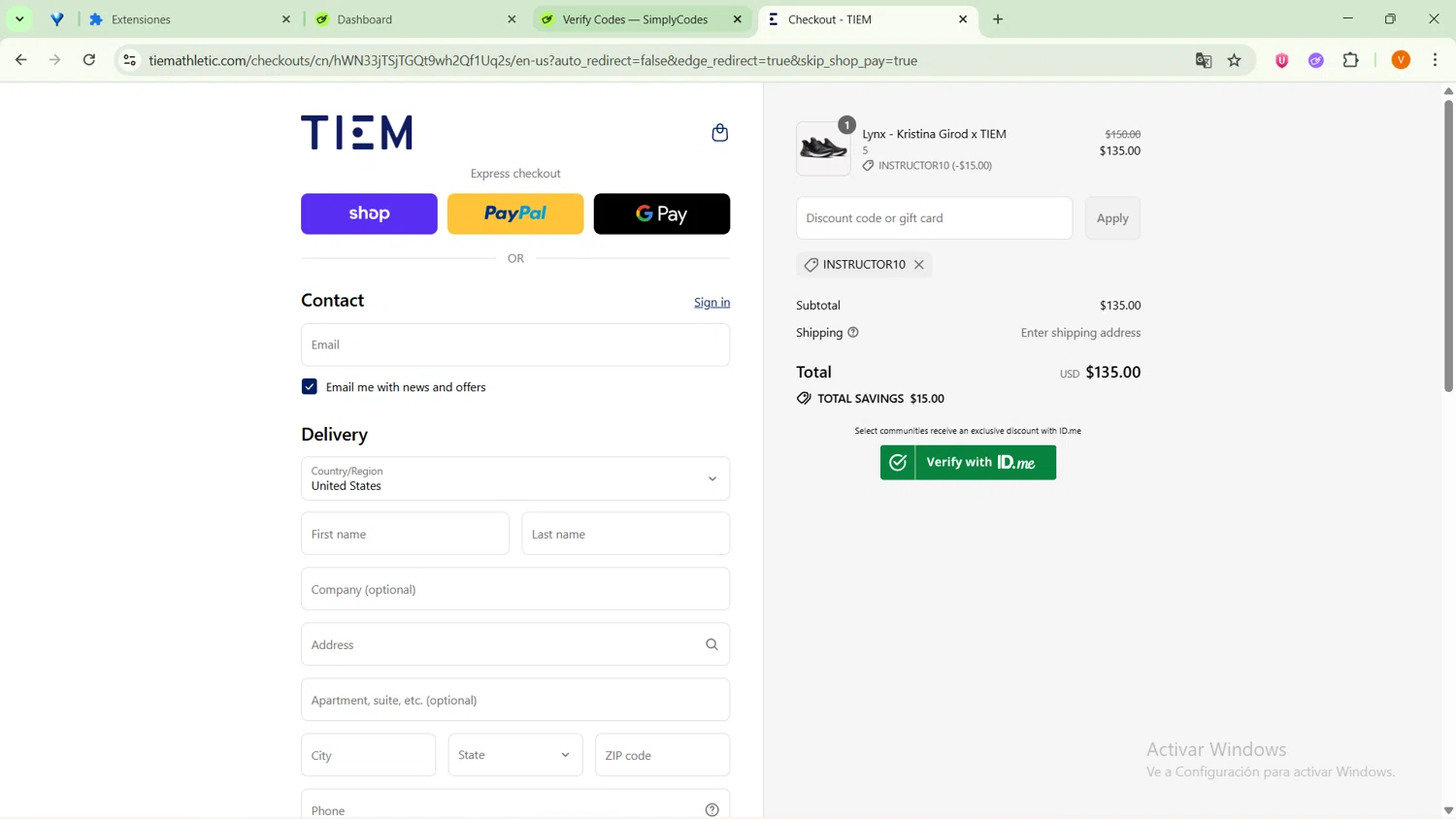Click the TOTAL SAVINGS $15.00 text
The width and height of the screenshot is (1456, 819).
pos(880,399)
